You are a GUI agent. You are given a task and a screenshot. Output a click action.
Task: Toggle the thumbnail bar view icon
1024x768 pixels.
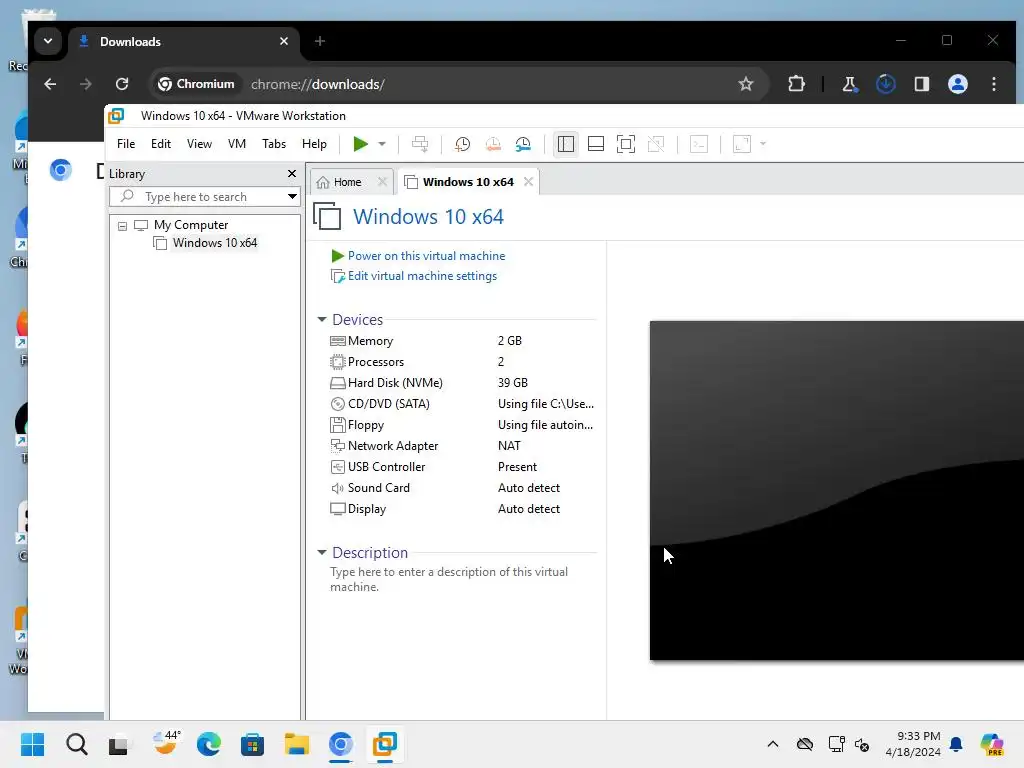[596, 144]
